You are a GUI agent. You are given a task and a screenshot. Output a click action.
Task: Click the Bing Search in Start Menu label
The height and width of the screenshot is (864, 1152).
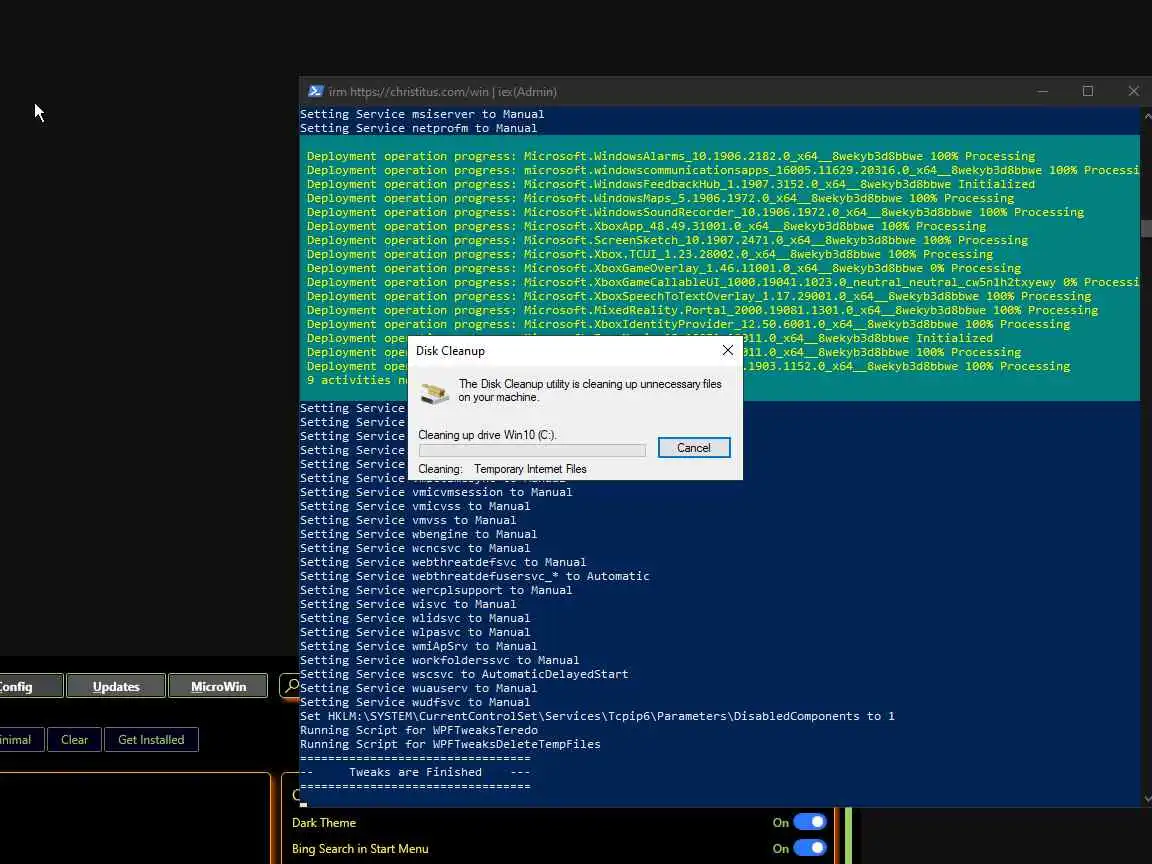click(x=360, y=849)
